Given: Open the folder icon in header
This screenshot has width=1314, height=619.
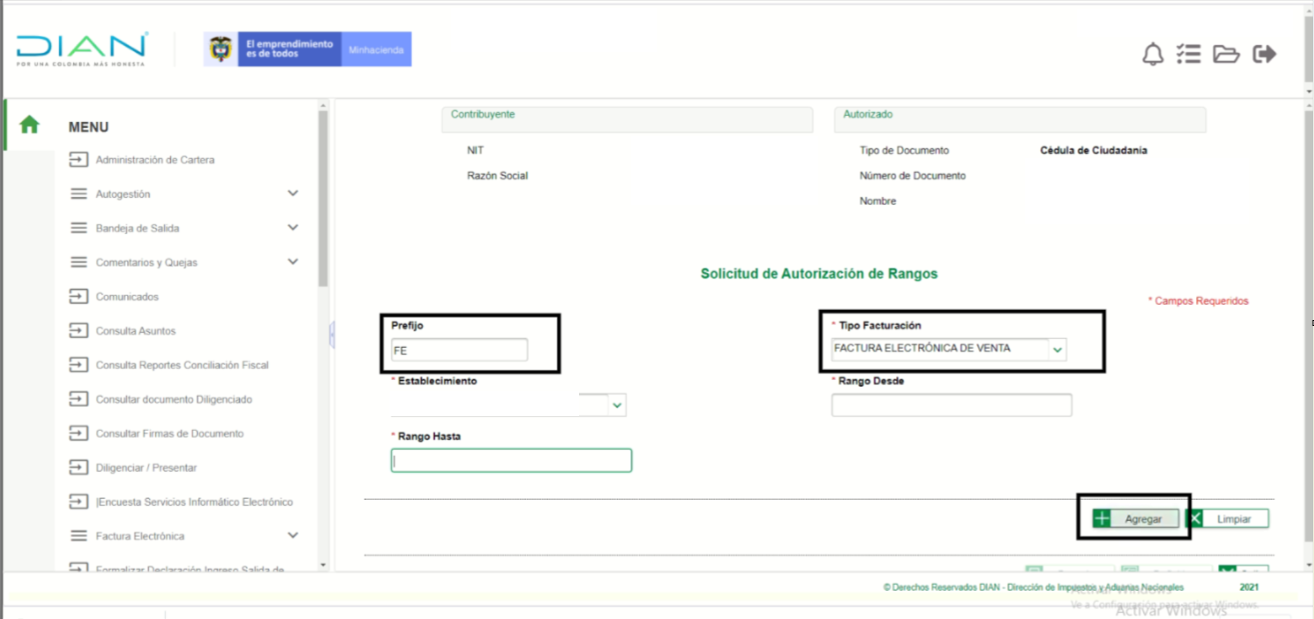Looking at the screenshot, I should 1226,54.
